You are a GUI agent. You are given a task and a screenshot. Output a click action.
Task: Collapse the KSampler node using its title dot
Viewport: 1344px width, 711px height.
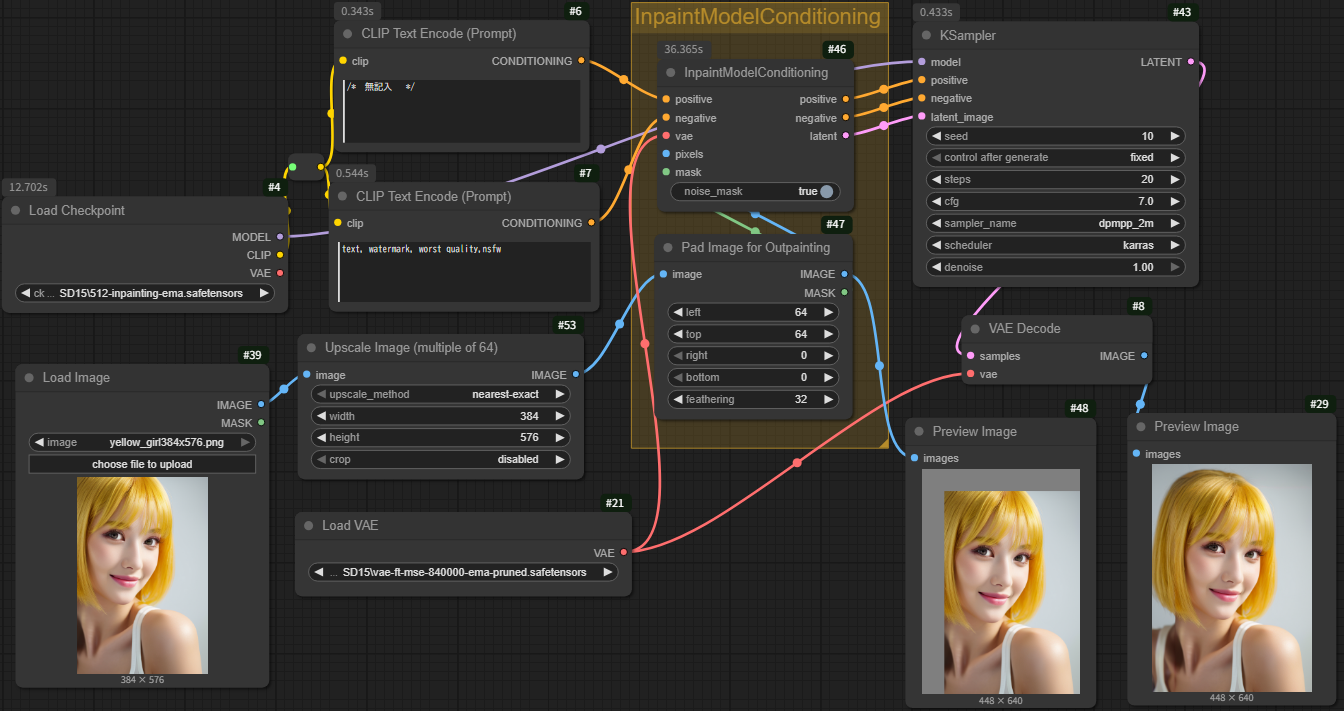point(926,35)
